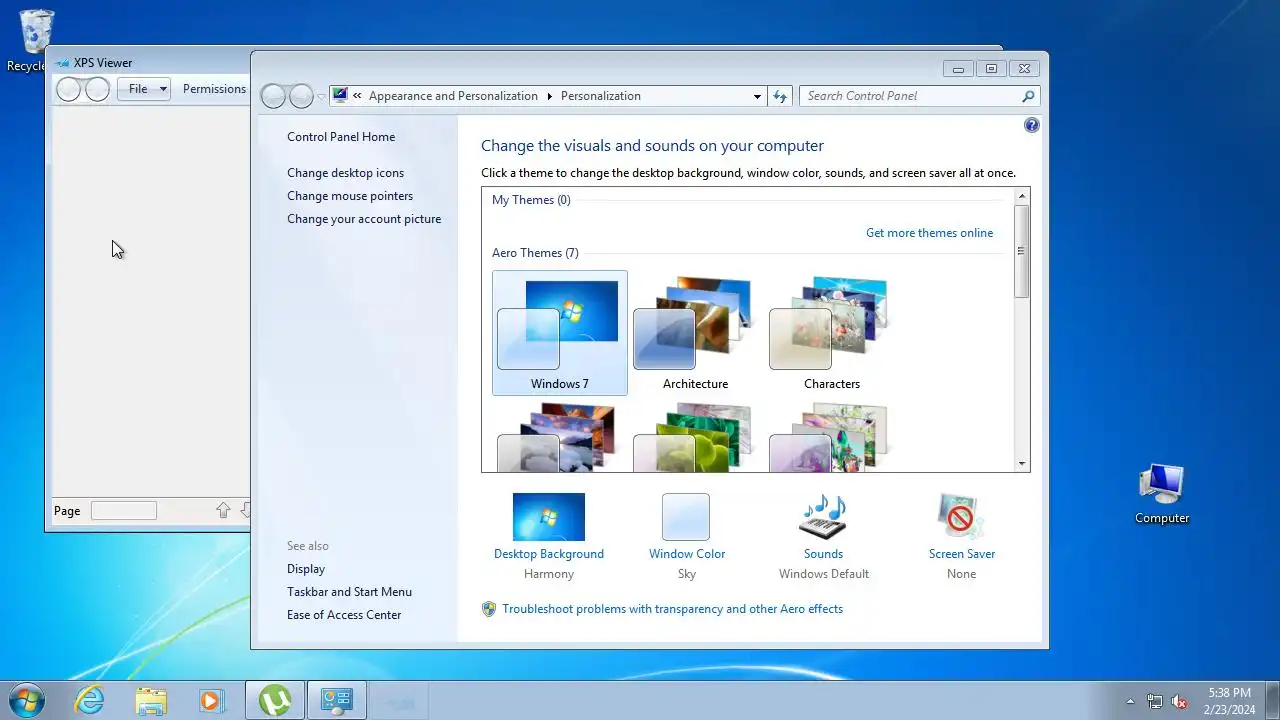Open File menu in XPS Viewer
This screenshot has width=1280, height=720.
click(x=144, y=89)
